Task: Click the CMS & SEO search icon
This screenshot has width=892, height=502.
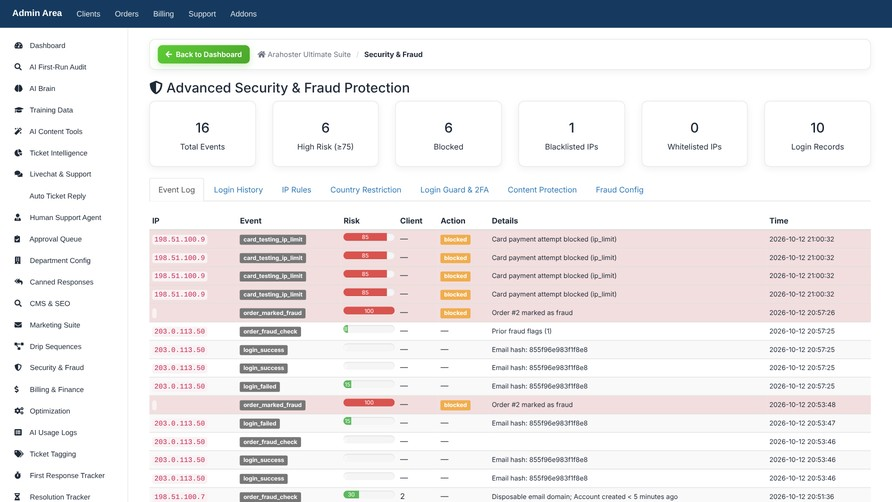Action: [18, 303]
